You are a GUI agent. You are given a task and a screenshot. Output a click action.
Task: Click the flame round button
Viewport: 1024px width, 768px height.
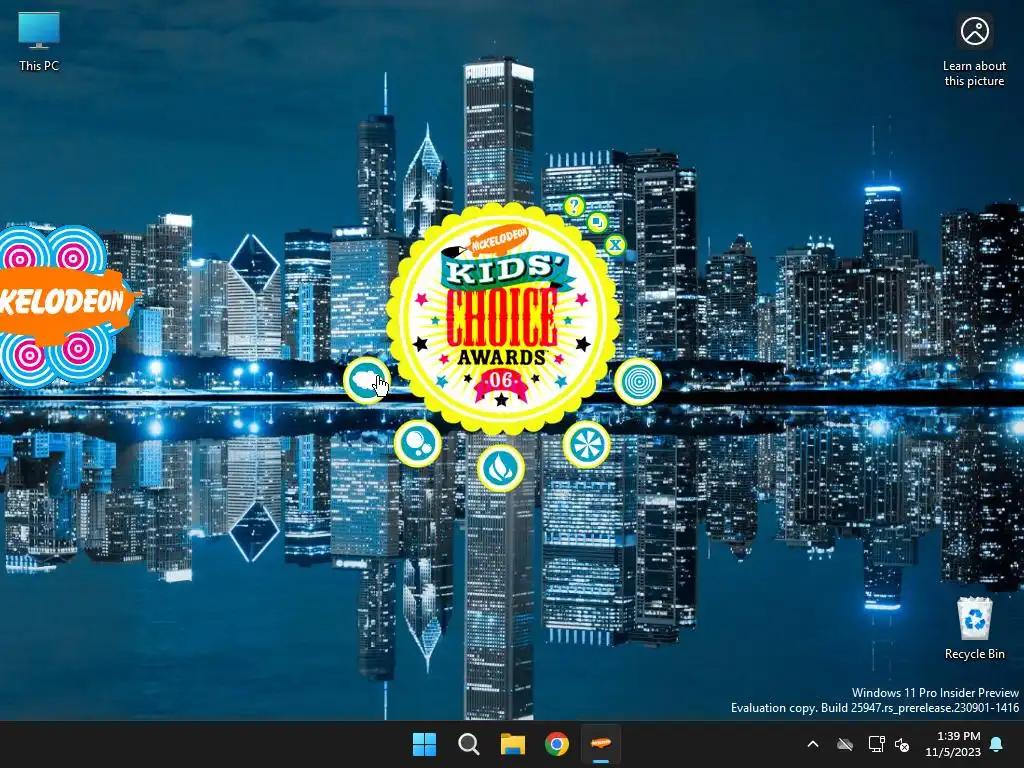pyautogui.click(x=501, y=468)
